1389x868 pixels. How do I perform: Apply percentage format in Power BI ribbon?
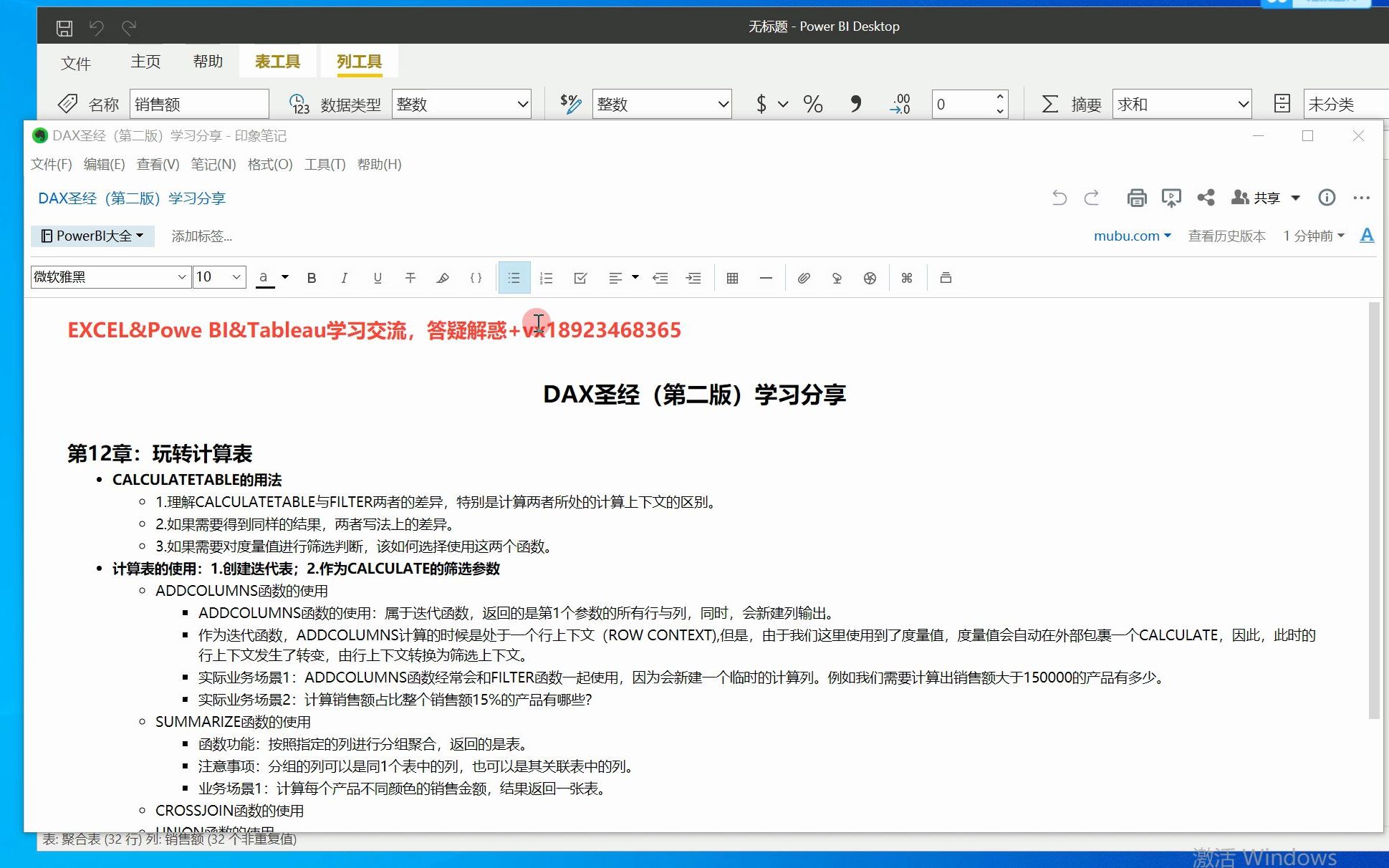812,105
